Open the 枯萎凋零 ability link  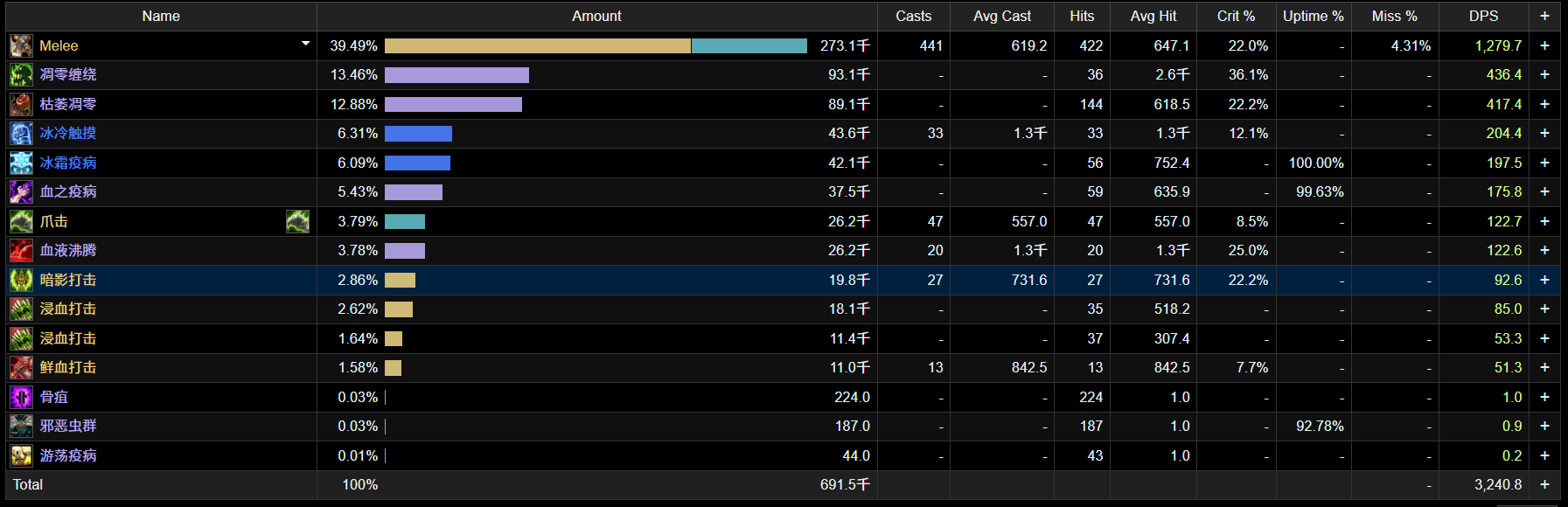pyautogui.click(x=68, y=104)
